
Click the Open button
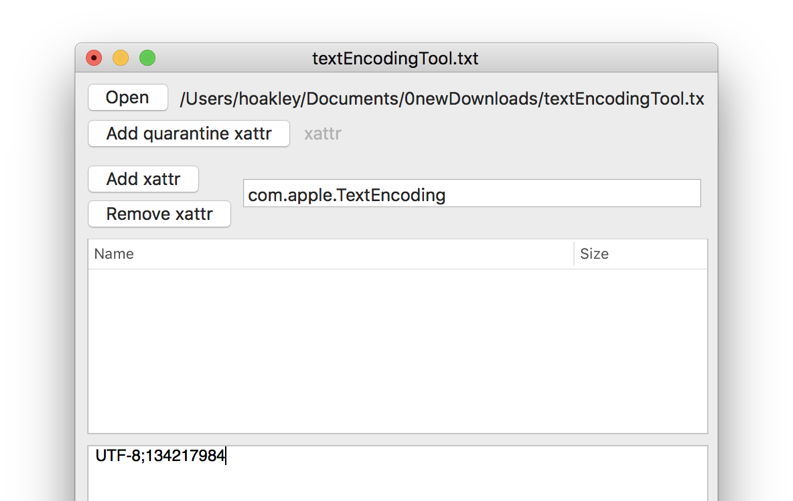(x=127, y=98)
